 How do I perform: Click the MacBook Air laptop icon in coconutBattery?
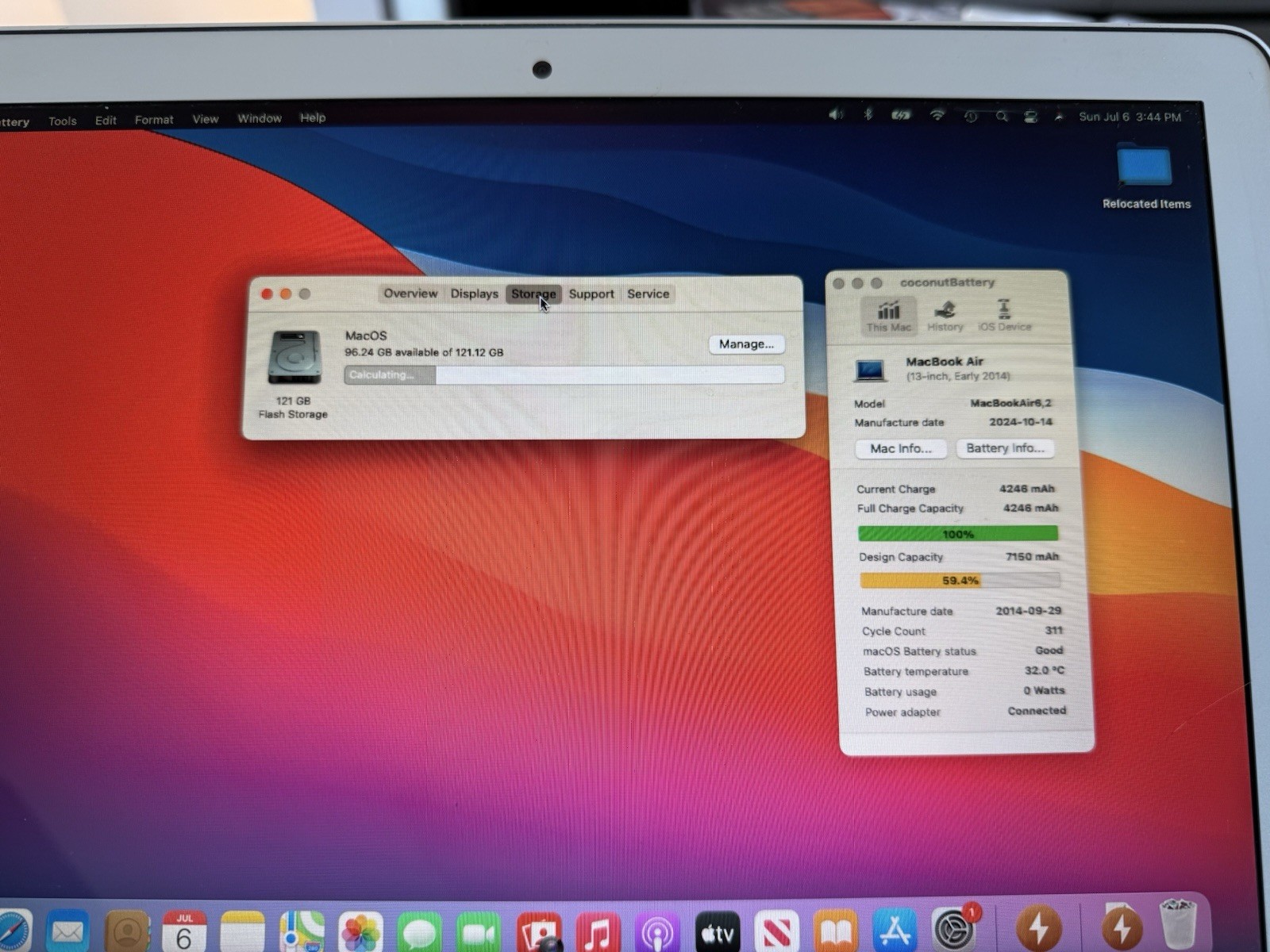(870, 370)
